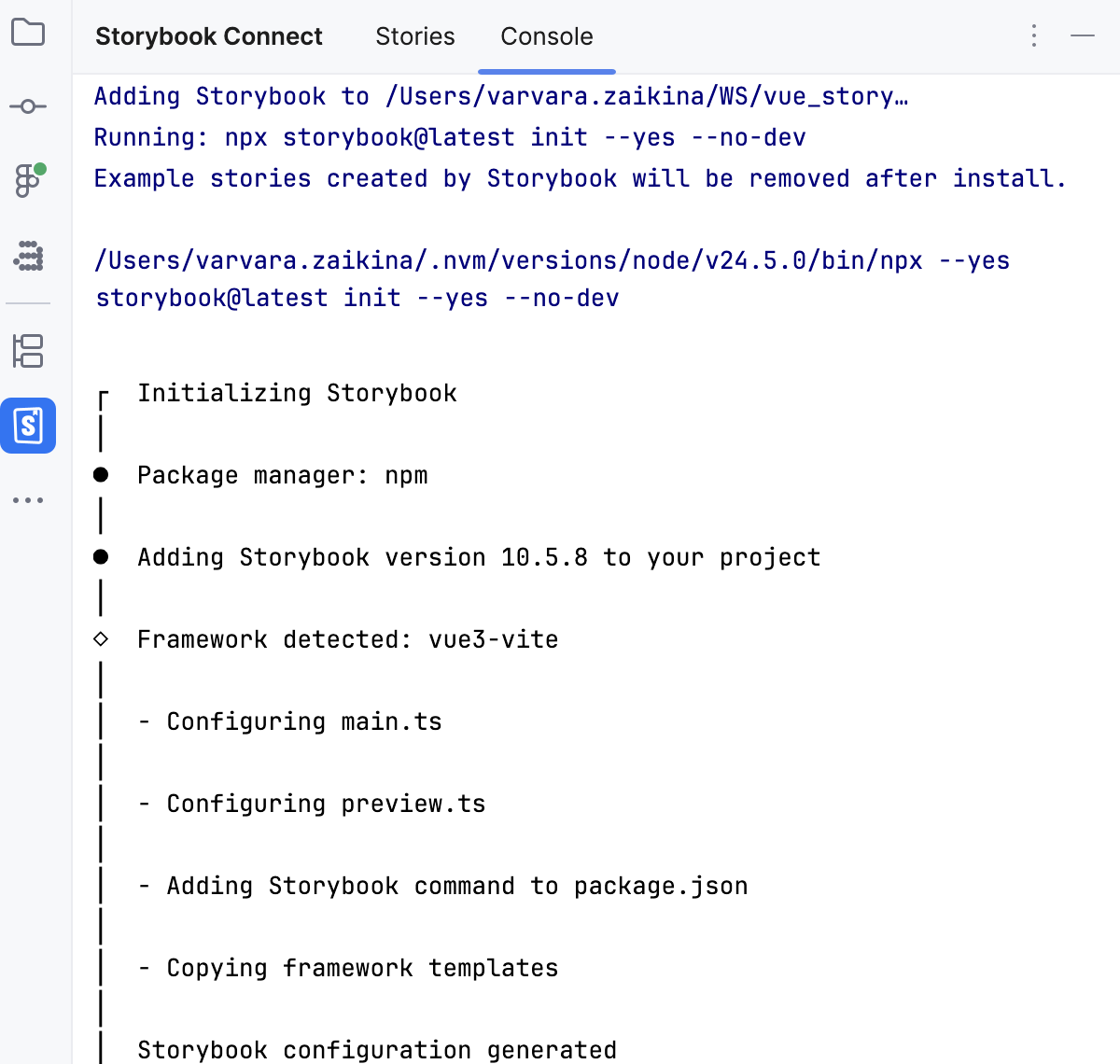The image size is (1120, 1064).
Task: Click the 'storybook@latest init --yes --no-dev' line
Action: click(x=357, y=298)
